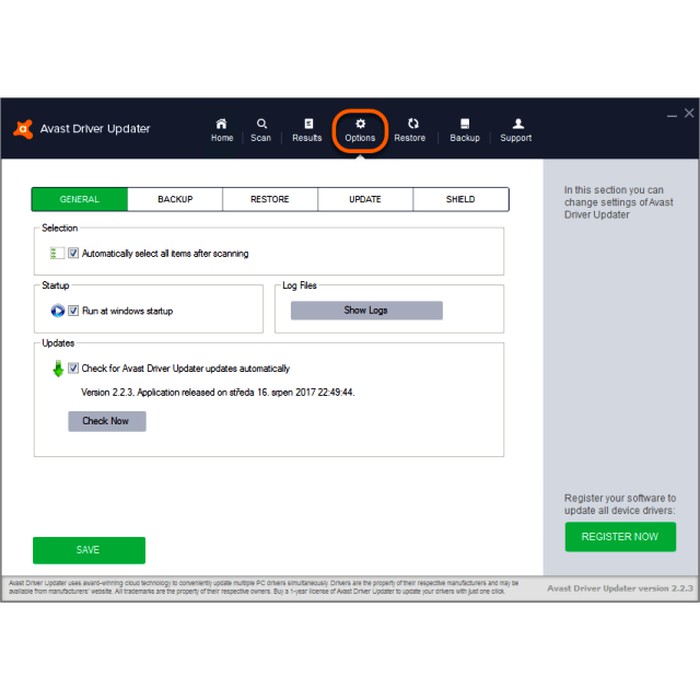Open the Support person icon
Screen dimensions: 700x700
518,124
